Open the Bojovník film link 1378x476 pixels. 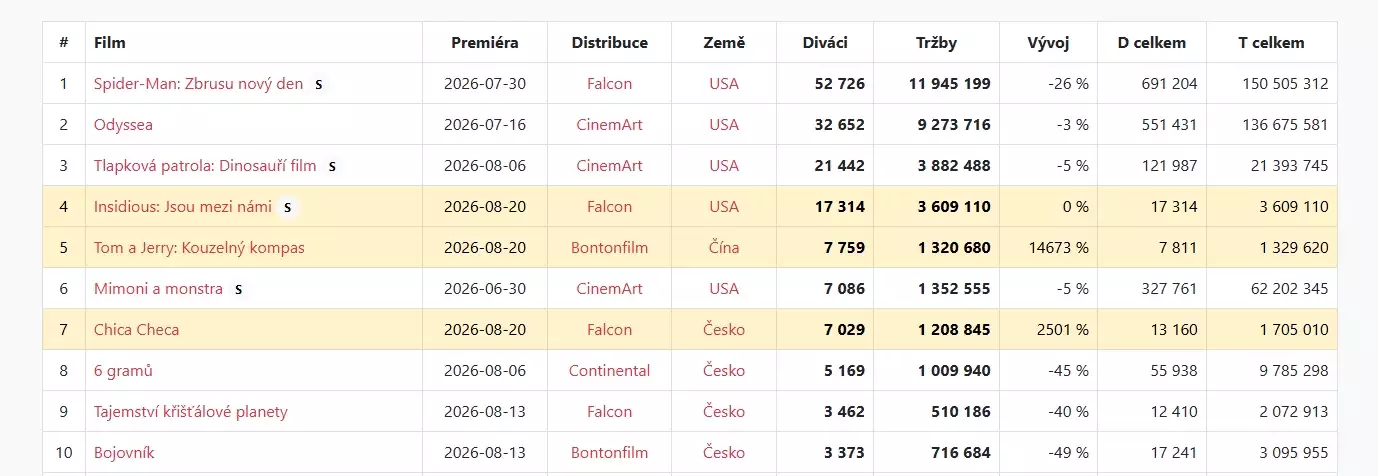pyautogui.click(x=124, y=453)
